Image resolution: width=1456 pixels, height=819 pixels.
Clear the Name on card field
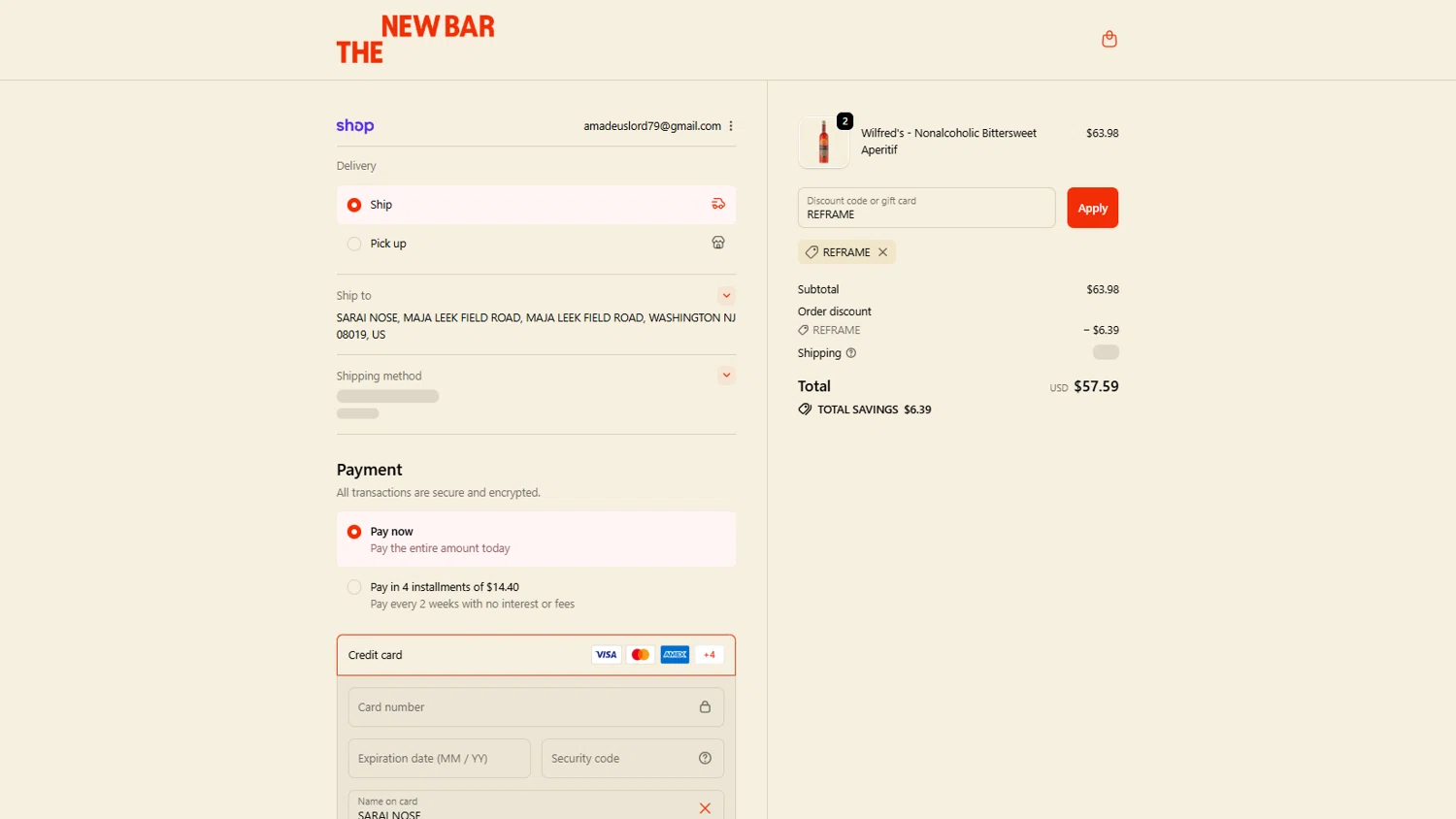705,808
